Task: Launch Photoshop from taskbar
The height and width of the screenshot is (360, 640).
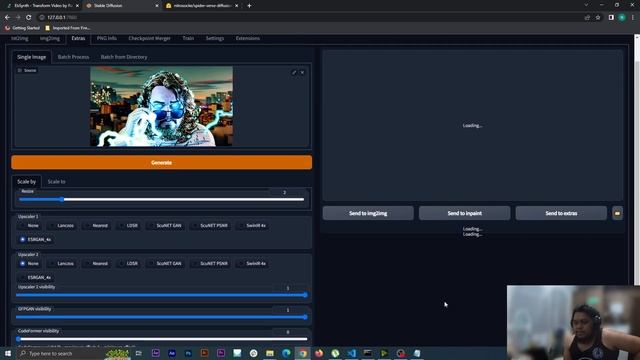Action: point(188,353)
